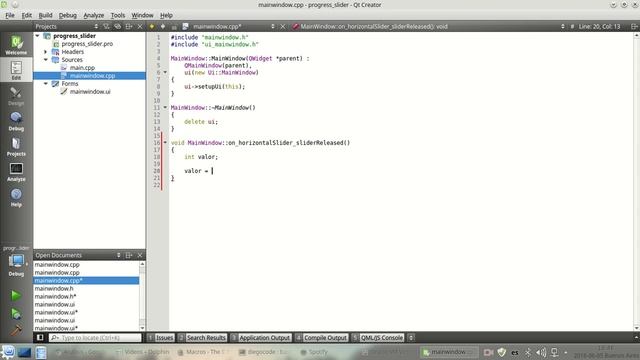Go forward in editor navigation history
640x360 pixels.
click(163, 26)
